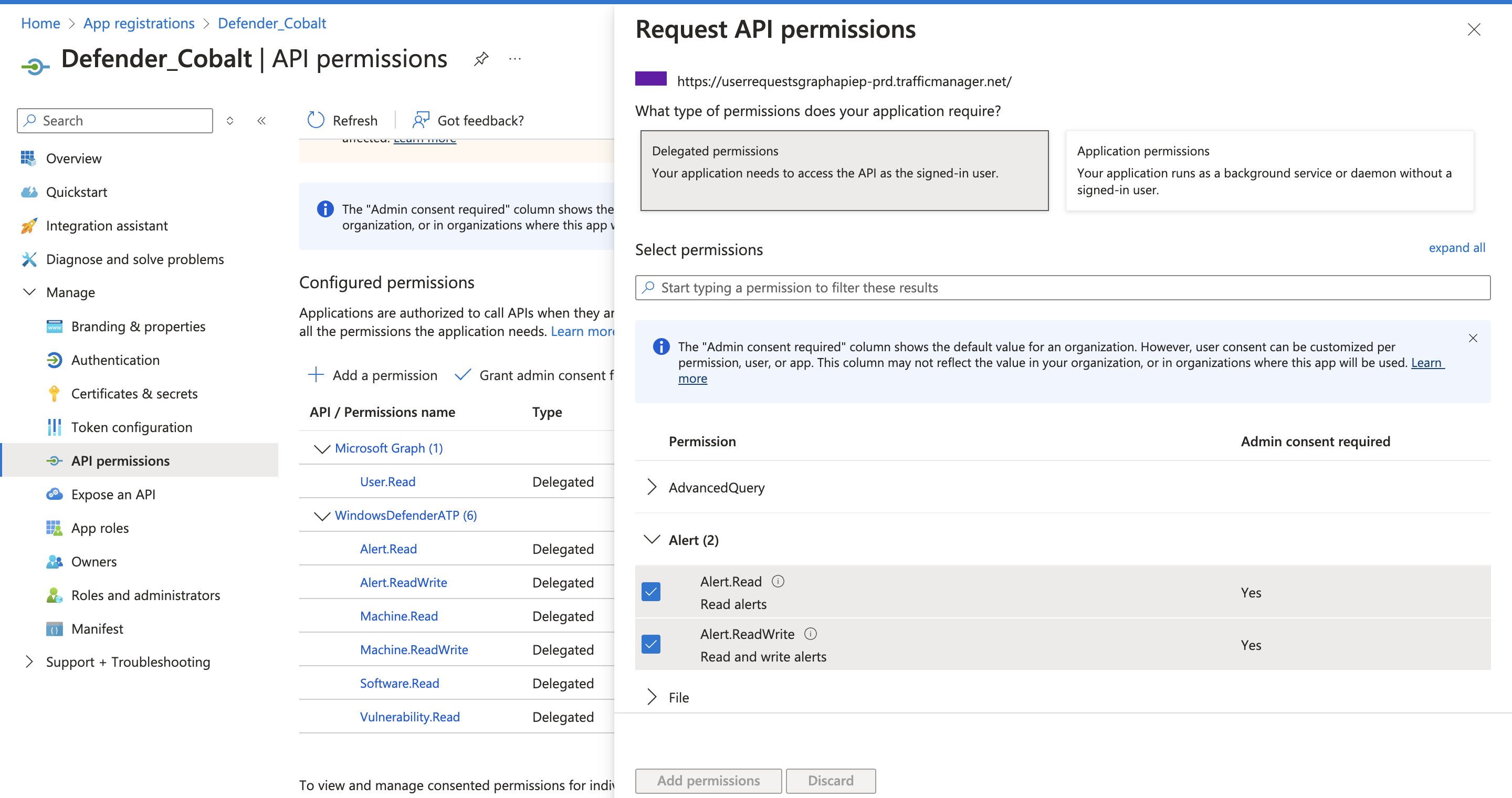This screenshot has width=1512, height=798.
Task: Click the Refresh icon
Action: (316, 120)
